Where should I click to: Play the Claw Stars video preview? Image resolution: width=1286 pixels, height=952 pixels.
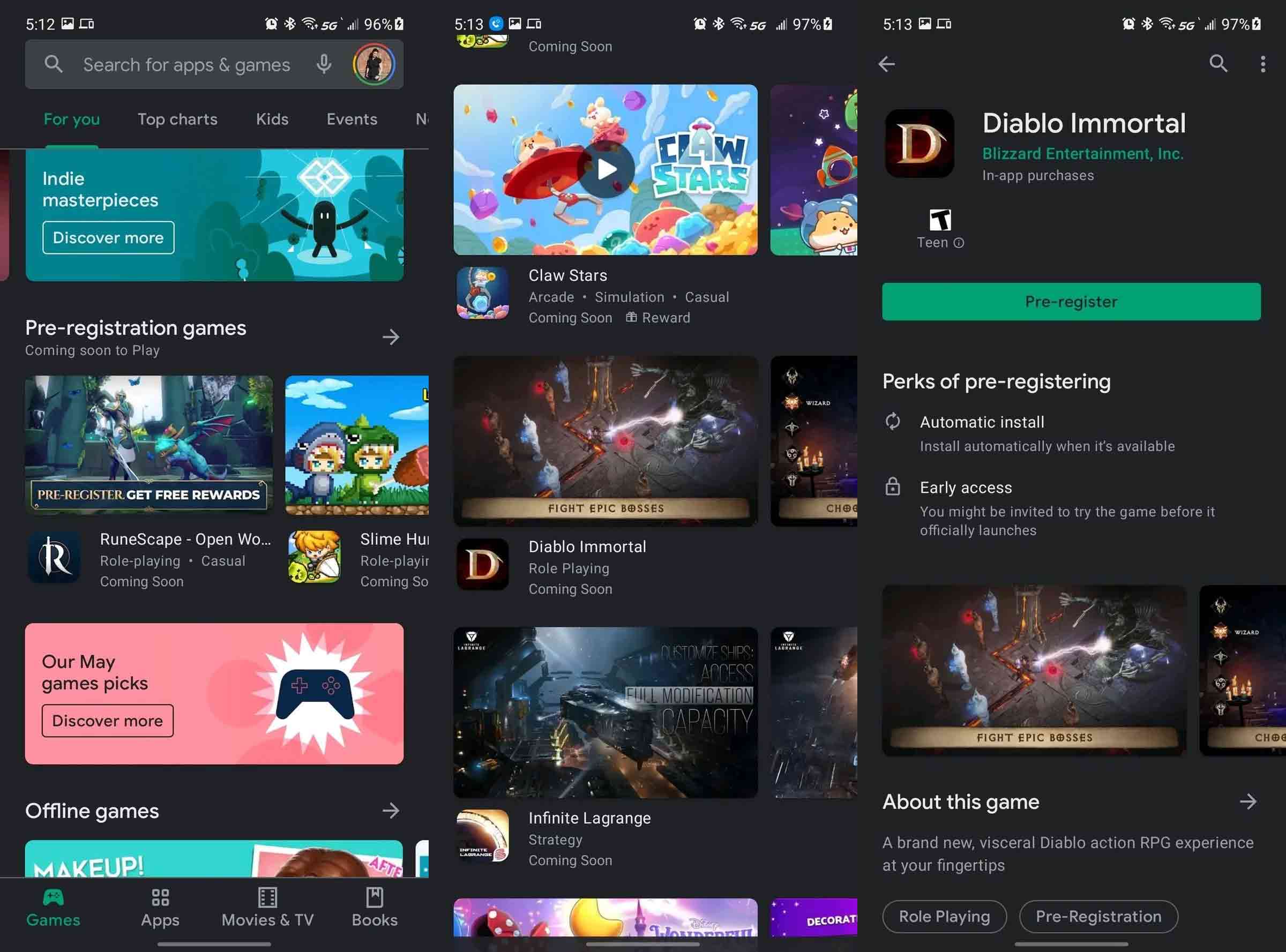606,170
